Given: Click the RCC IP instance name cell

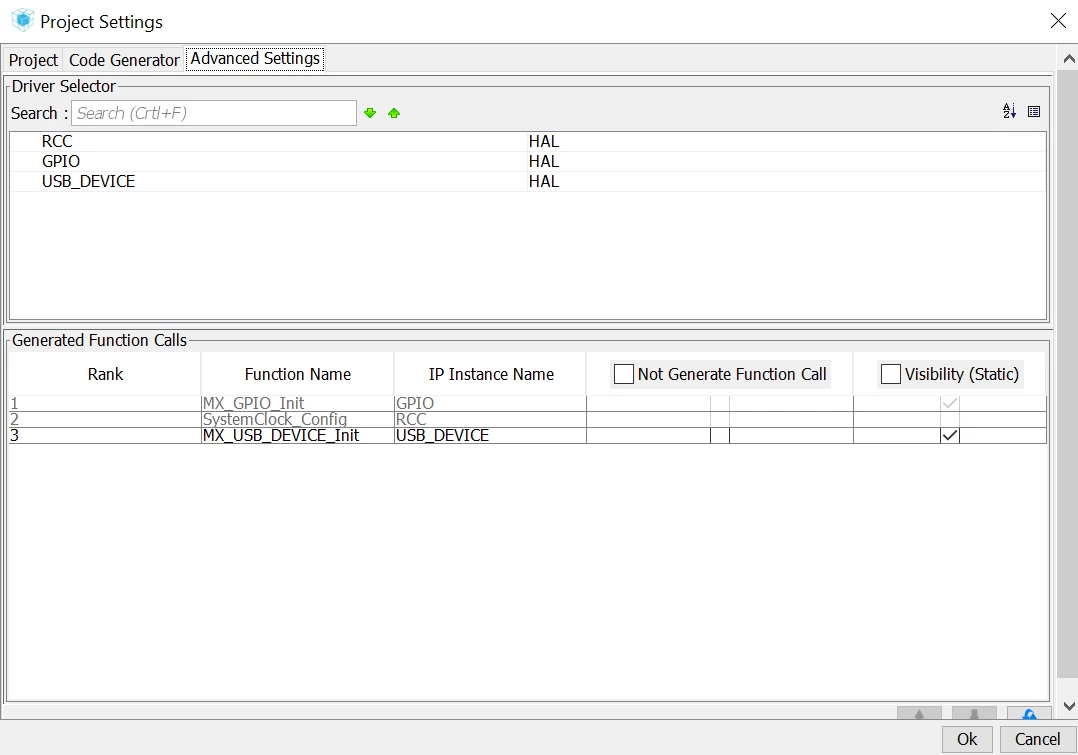Looking at the screenshot, I should pyautogui.click(x=490, y=419).
